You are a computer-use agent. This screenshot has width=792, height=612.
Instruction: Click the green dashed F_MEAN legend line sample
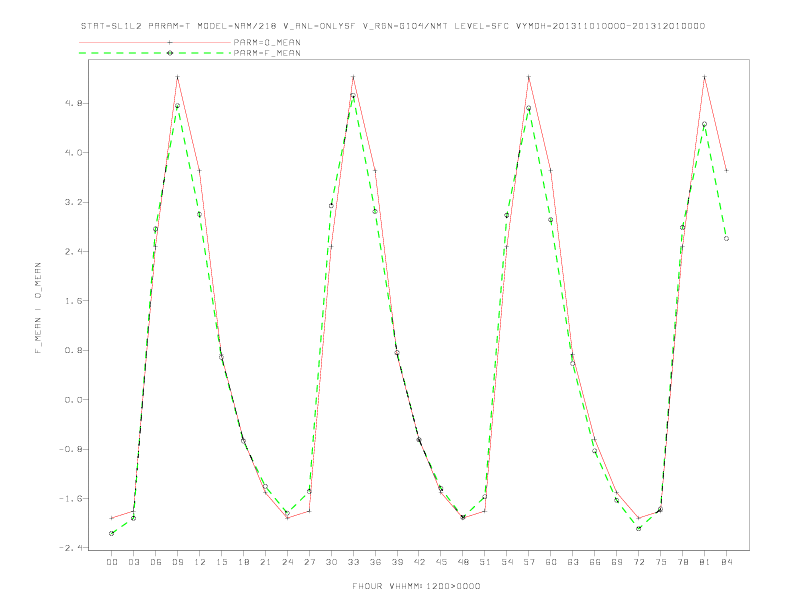[x=155, y=53]
